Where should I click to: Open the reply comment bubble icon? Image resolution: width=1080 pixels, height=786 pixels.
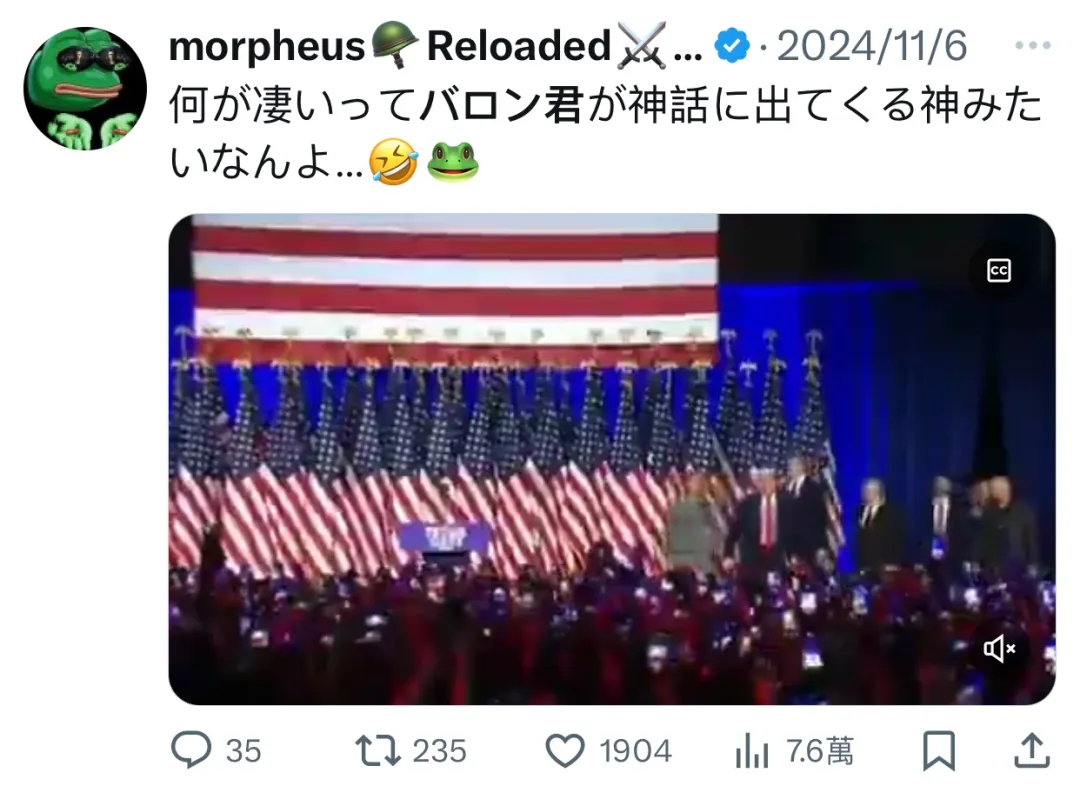pos(191,750)
